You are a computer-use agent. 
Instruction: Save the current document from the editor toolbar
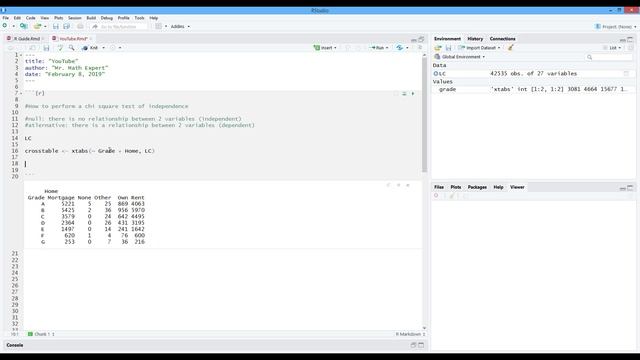click(x=47, y=48)
